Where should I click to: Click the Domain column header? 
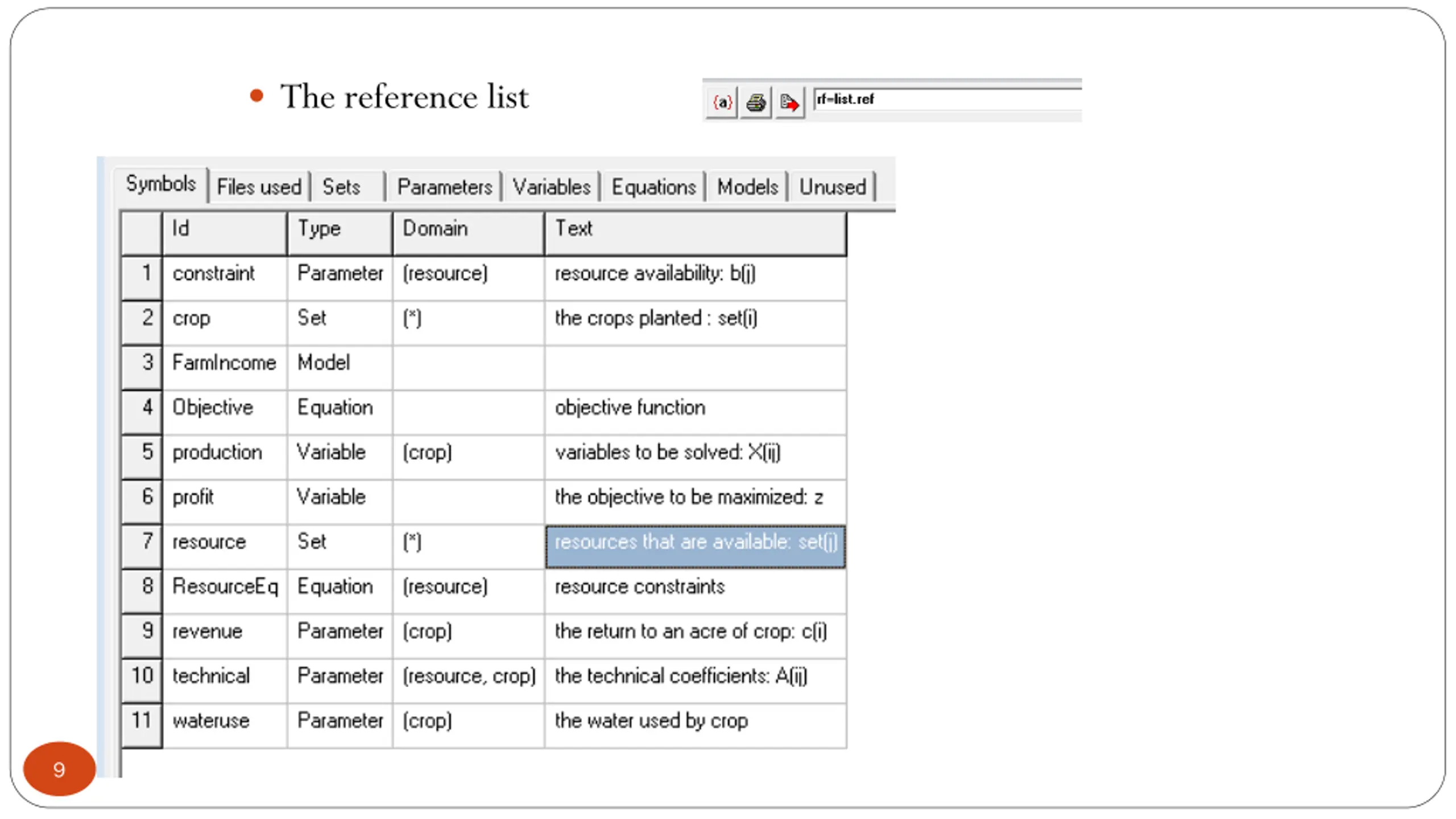(469, 233)
